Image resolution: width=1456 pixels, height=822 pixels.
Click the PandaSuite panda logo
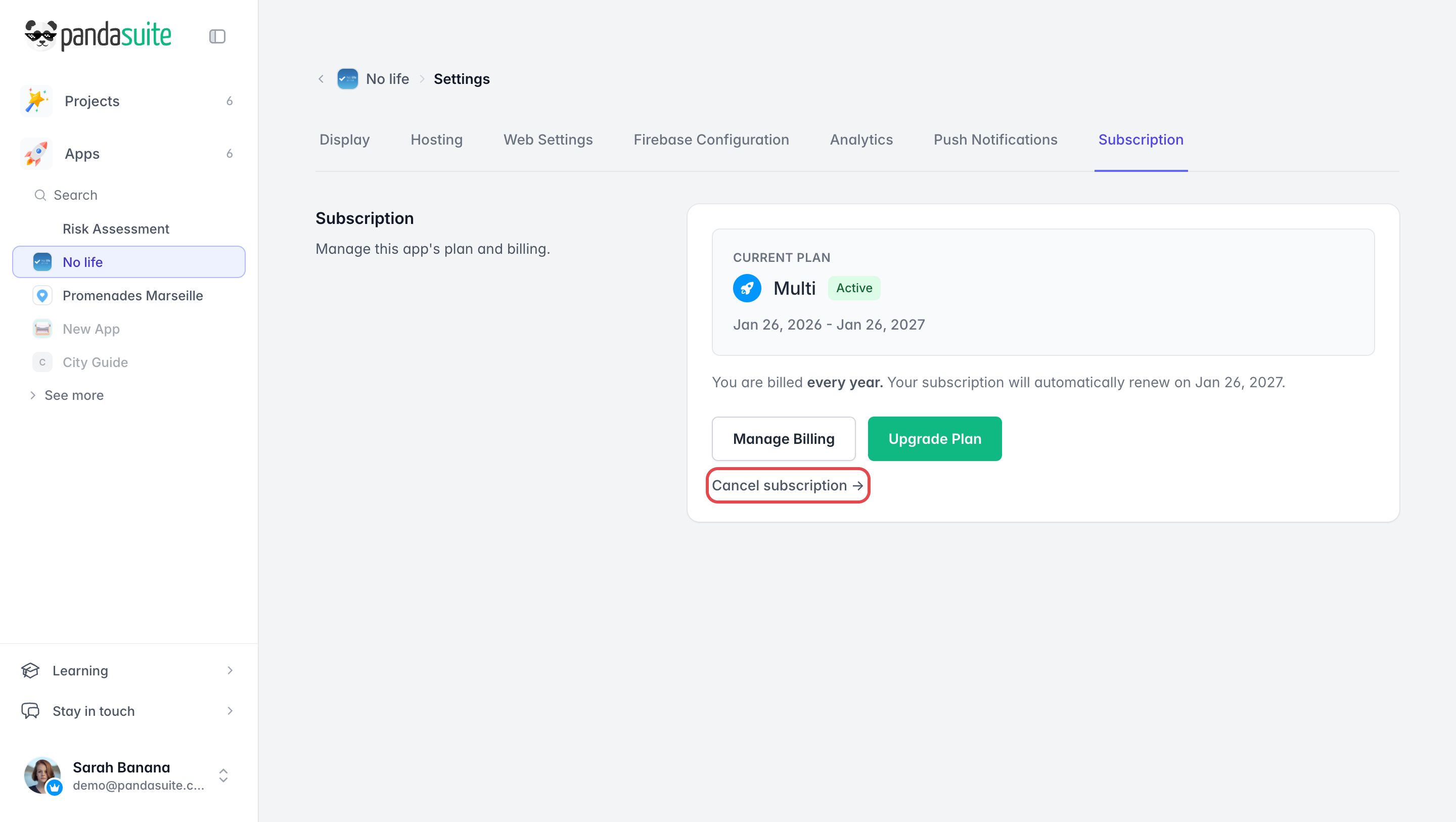[98, 35]
